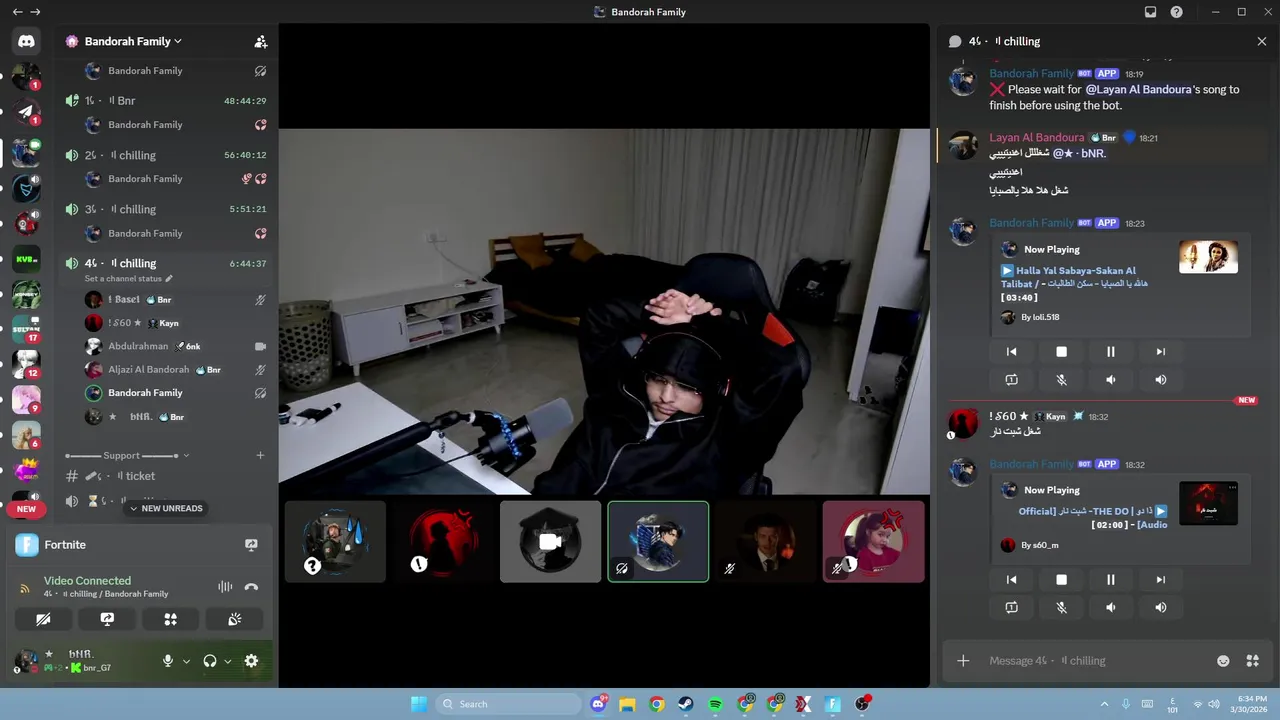This screenshot has width=1280, height=720.
Task: Select the 2 chilling voice channel
Action: pos(165,155)
